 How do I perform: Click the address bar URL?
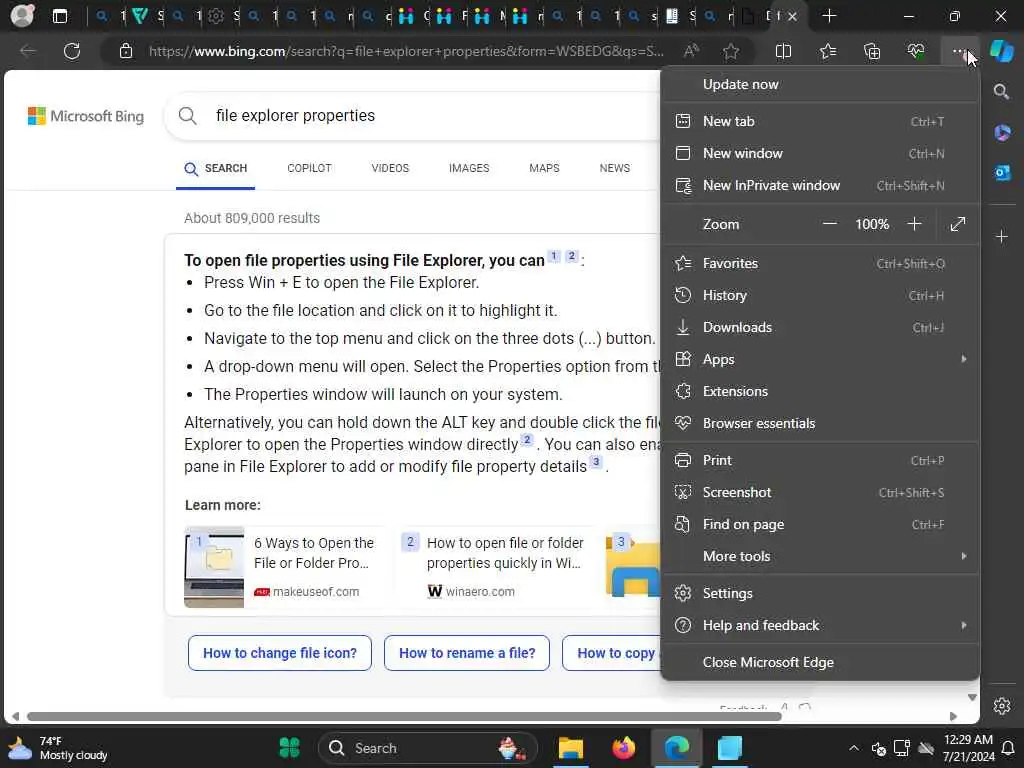(406, 51)
